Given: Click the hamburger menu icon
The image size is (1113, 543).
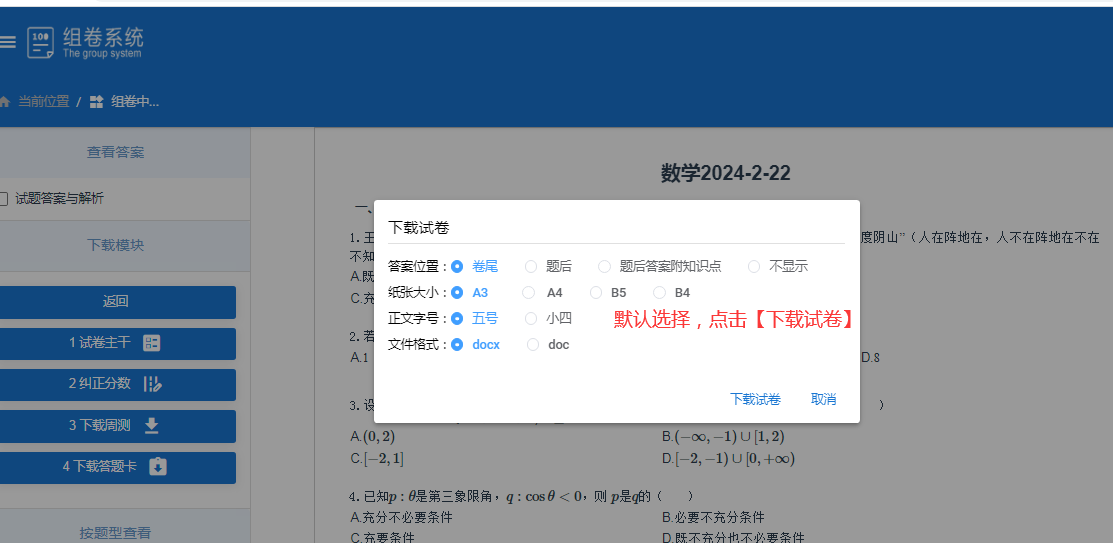Looking at the screenshot, I should pos(7,42).
